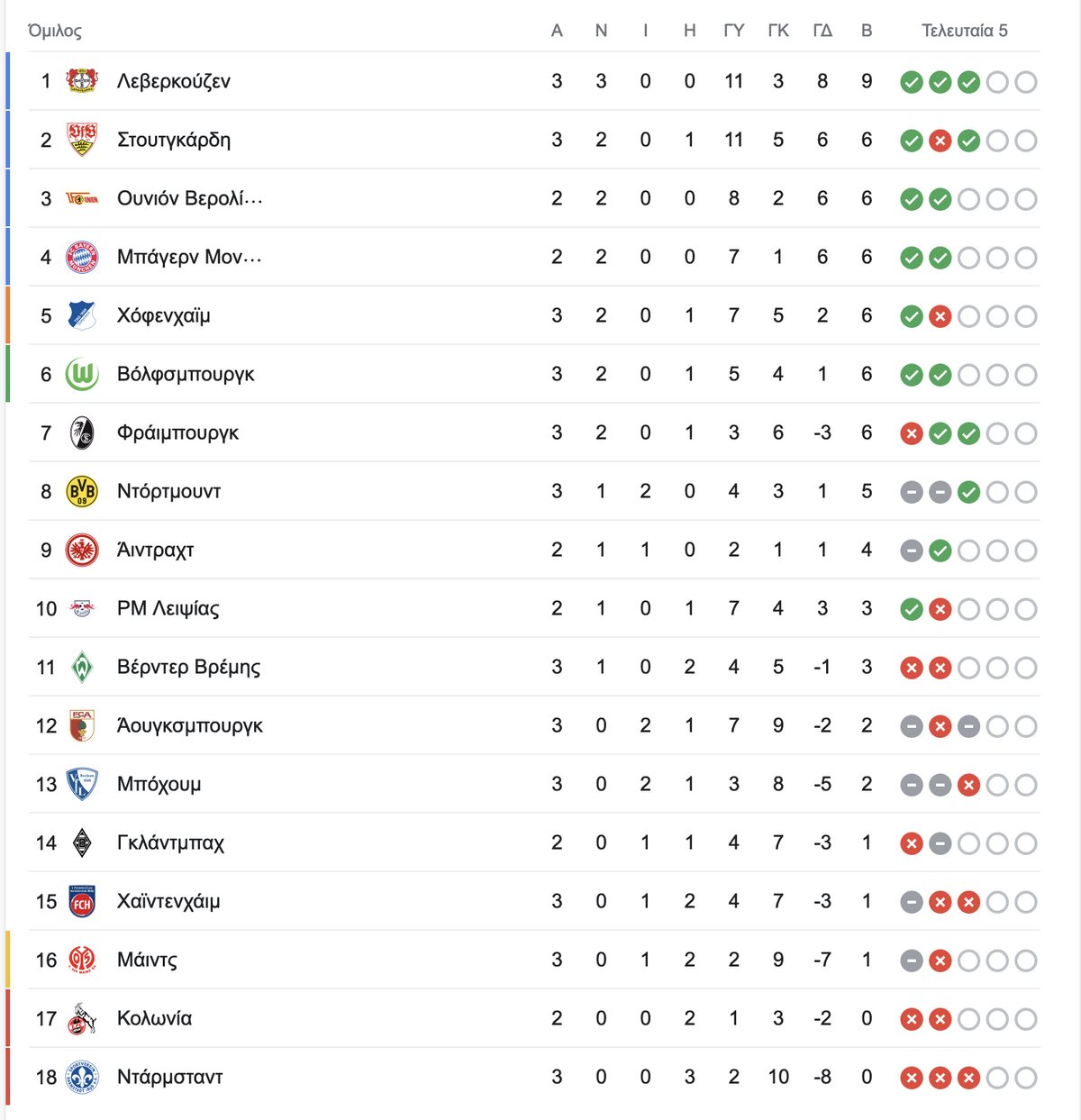The width and height of the screenshot is (1081, 1120).
Task: Click the Bayern Munich club logo
Action: pos(82,257)
